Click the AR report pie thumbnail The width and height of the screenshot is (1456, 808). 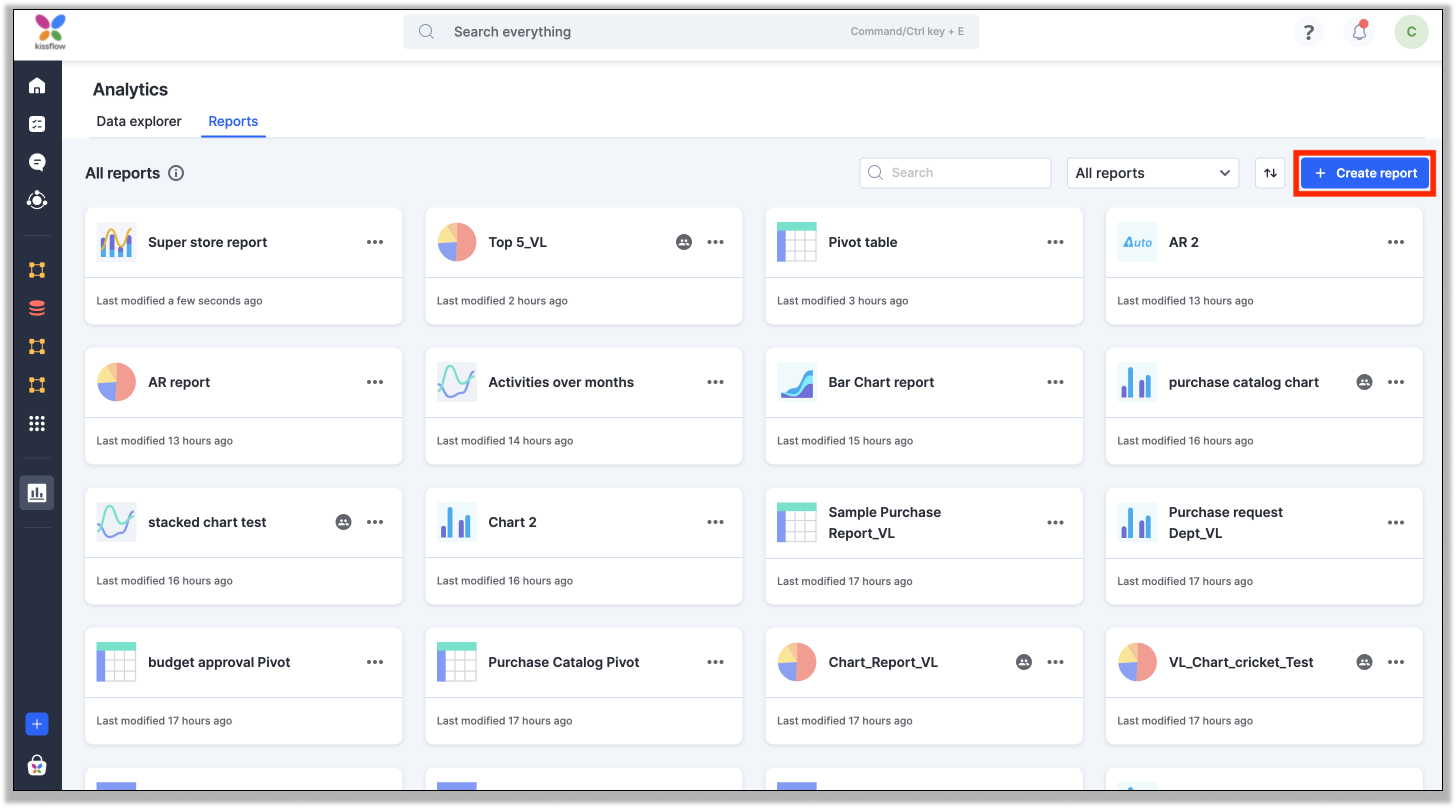(116, 382)
